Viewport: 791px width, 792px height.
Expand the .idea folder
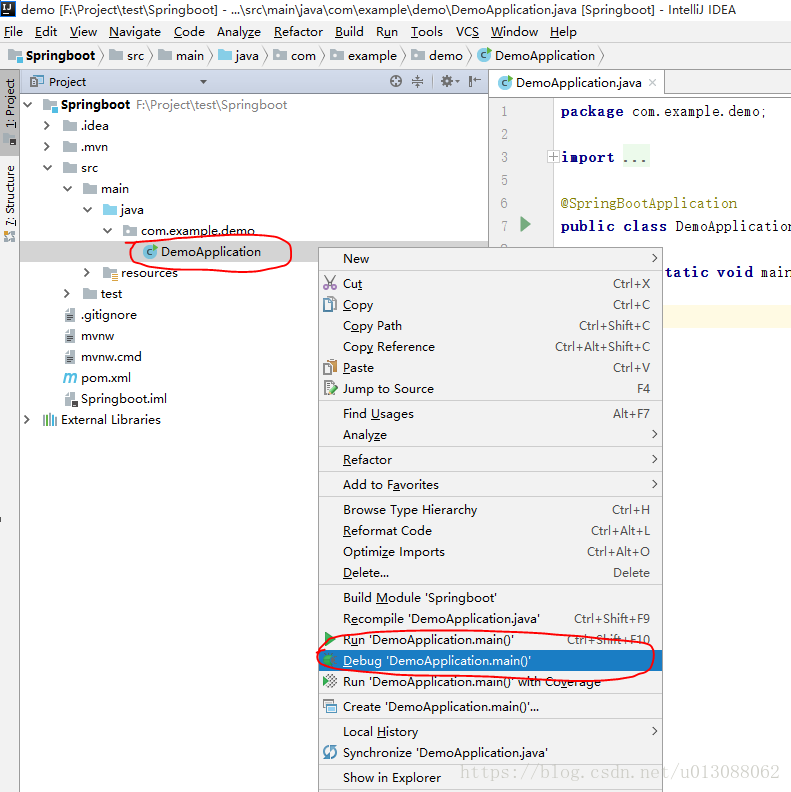47,125
